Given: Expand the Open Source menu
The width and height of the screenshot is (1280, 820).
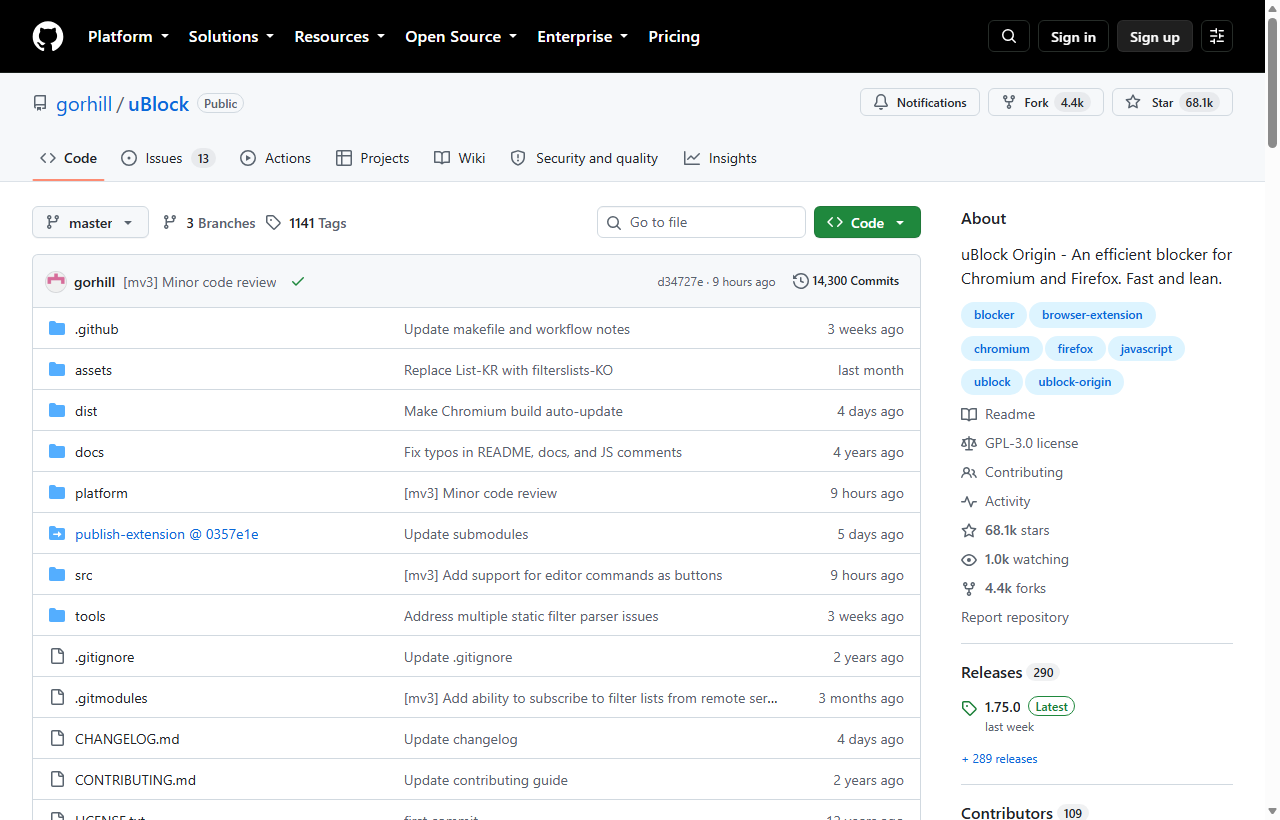Looking at the screenshot, I should pos(461,37).
